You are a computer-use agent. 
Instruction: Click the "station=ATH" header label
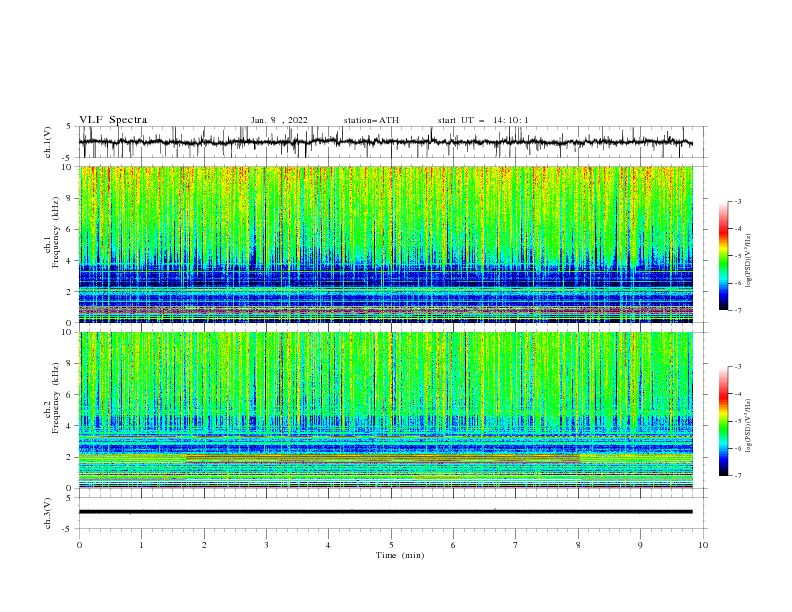coord(371,120)
